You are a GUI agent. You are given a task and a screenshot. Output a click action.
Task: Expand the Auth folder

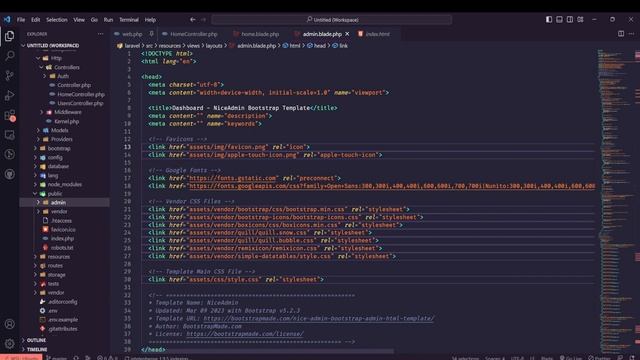pyautogui.click(x=45, y=76)
